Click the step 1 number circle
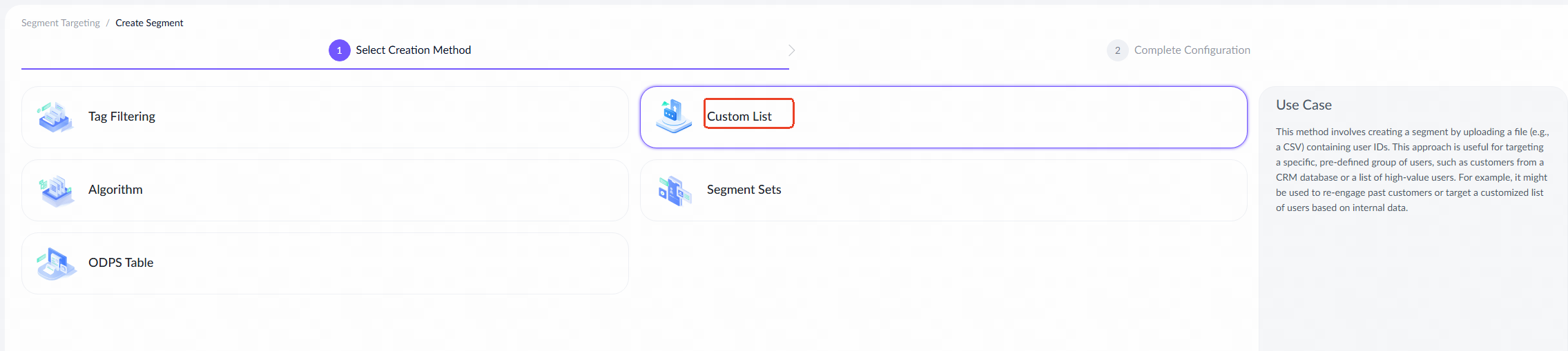 coord(339,50)
